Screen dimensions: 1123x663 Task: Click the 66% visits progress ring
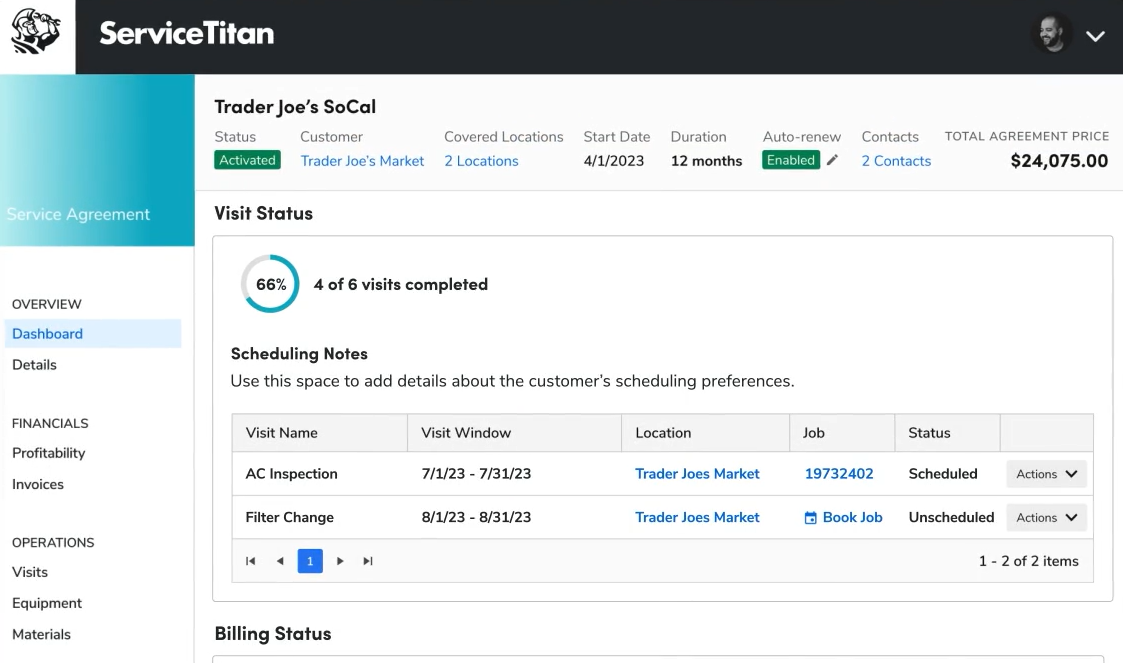tap(270, 284)
